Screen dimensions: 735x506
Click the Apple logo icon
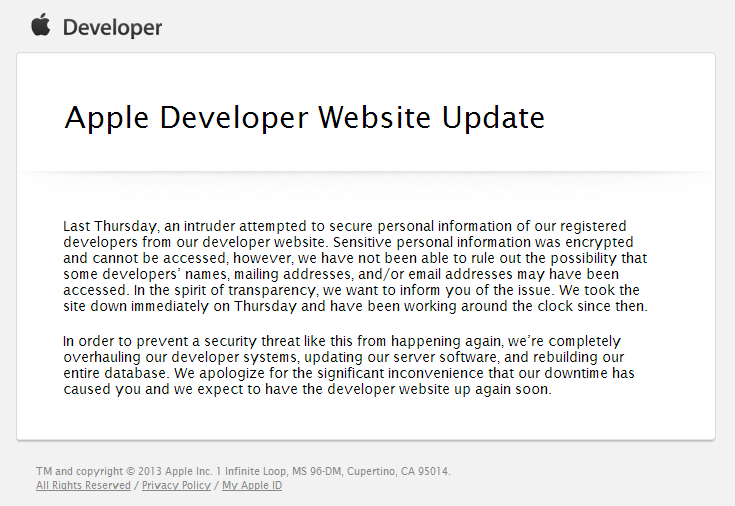tap(40, 25)
